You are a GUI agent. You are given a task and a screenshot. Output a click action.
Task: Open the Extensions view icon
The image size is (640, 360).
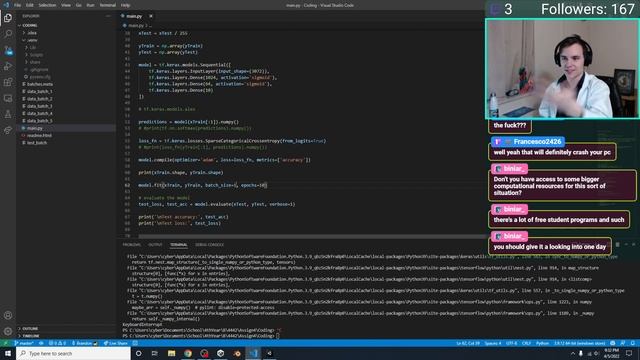point(8,82)
